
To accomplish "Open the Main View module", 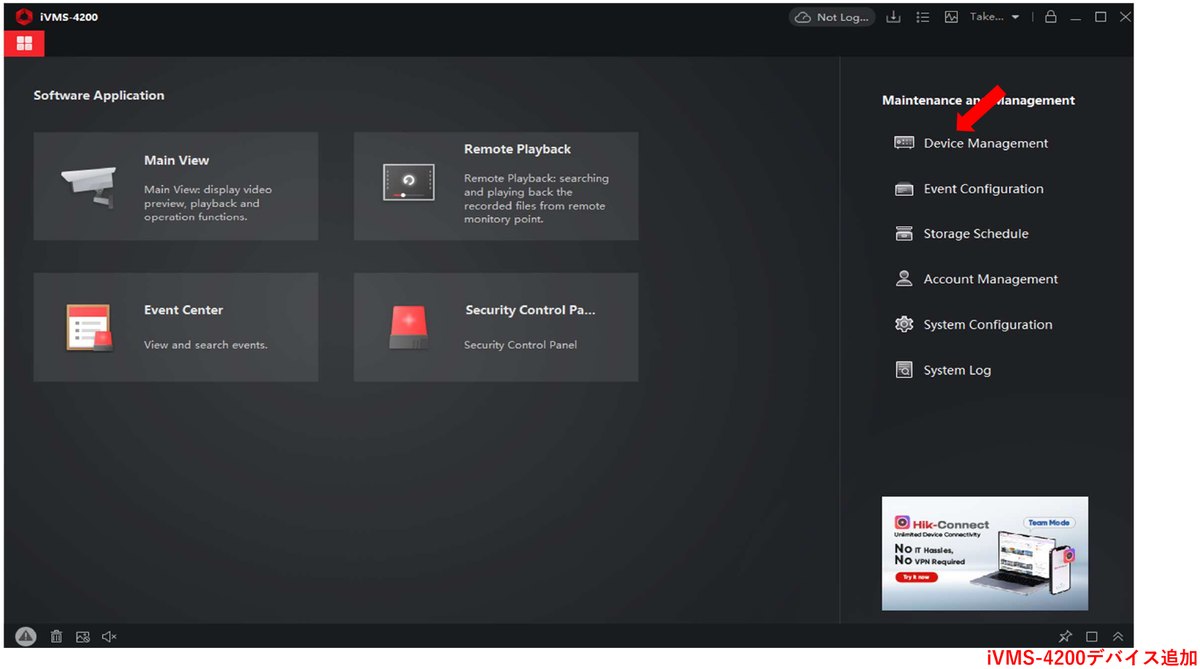I will point(176,186).
